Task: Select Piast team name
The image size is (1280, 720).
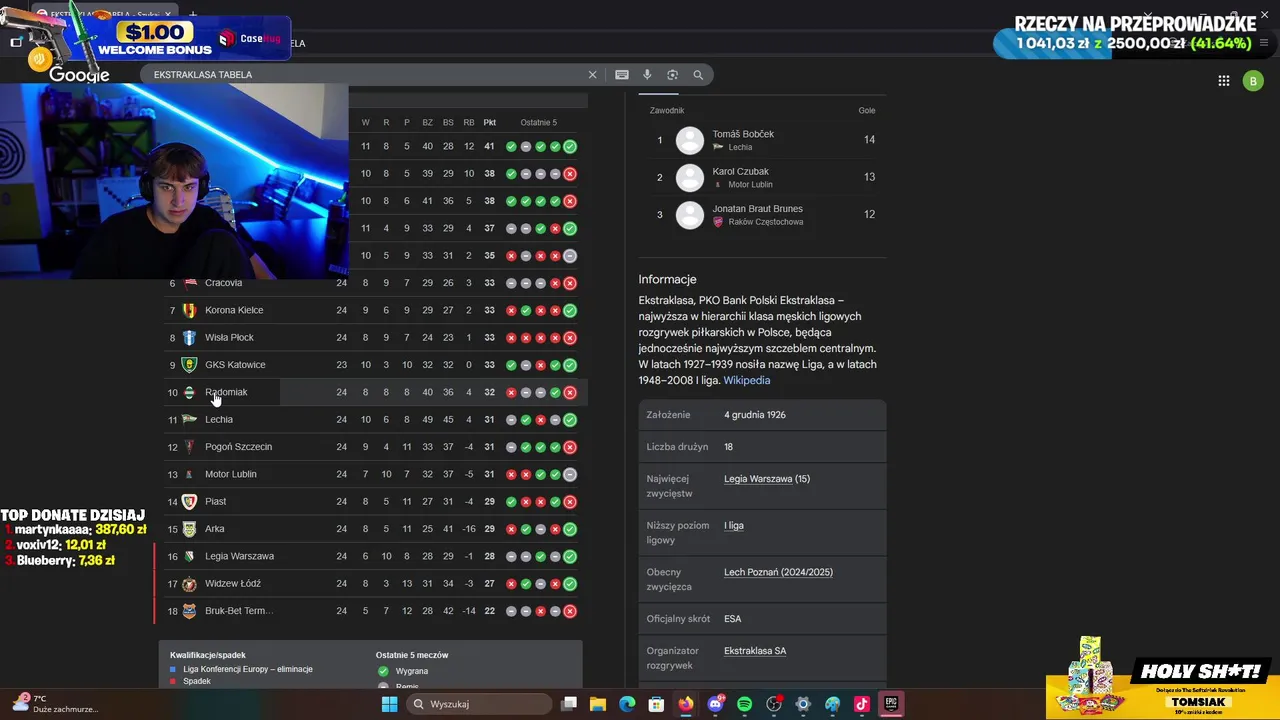Action: (215, 502)
